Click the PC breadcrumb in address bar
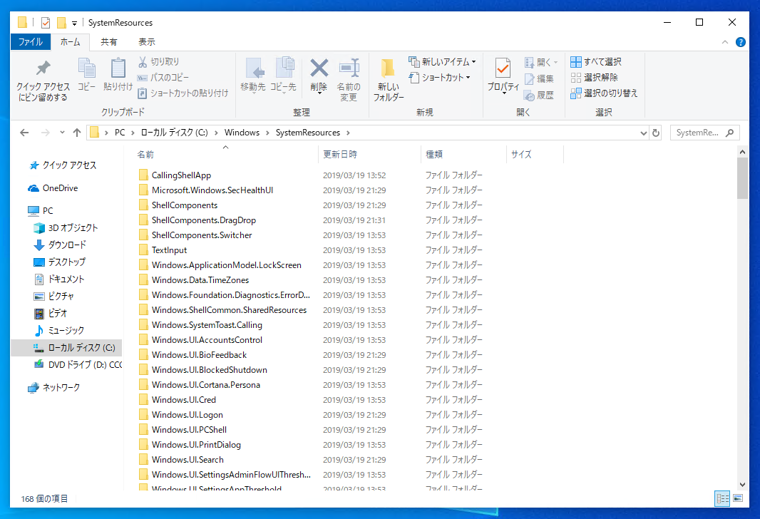760x519 pixels. pyautogui.click(x=120, y=133)
